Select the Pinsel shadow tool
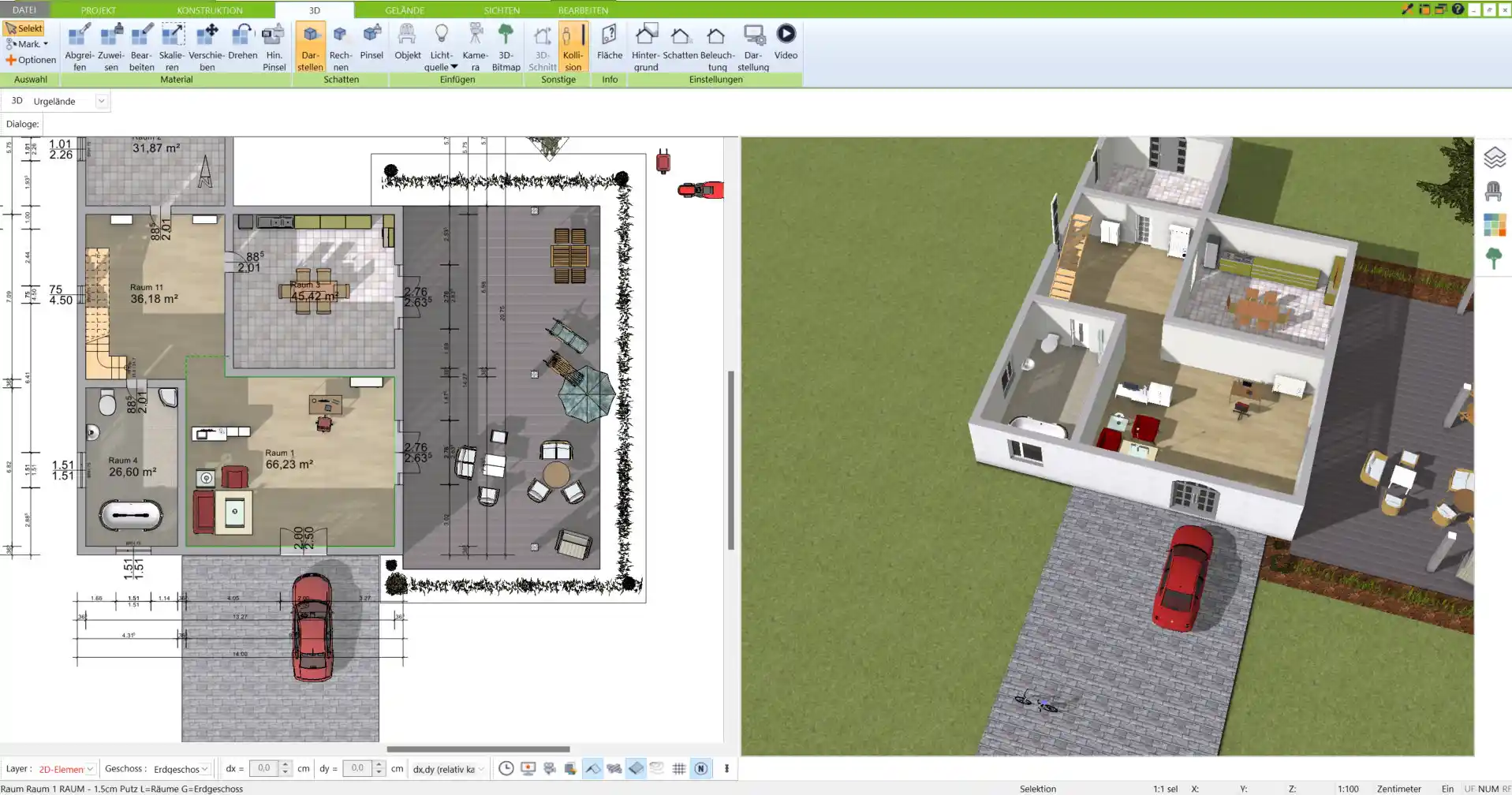1512x795 pixels. pyautogui.click(x=371, y=41)
